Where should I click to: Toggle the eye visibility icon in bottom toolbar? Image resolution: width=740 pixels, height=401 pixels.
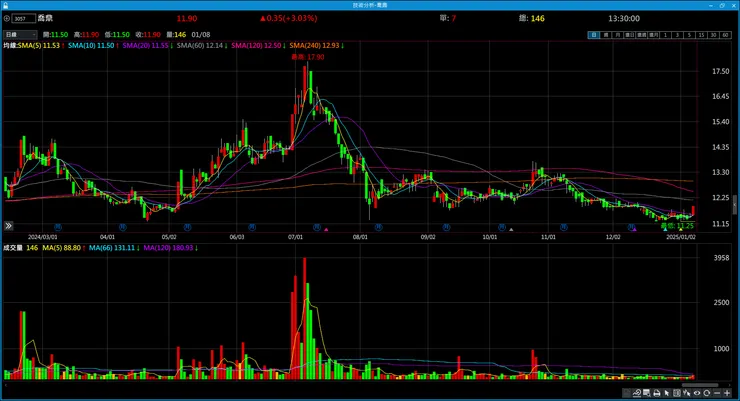[x=697, y=393]
